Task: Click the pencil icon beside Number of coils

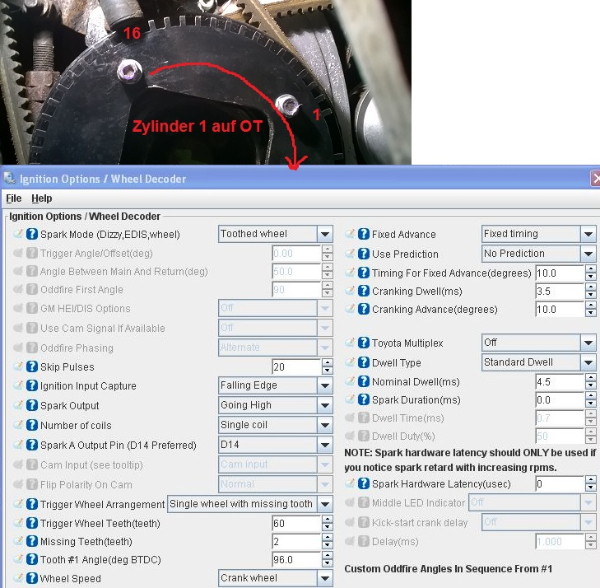Action: click(19, 425)
